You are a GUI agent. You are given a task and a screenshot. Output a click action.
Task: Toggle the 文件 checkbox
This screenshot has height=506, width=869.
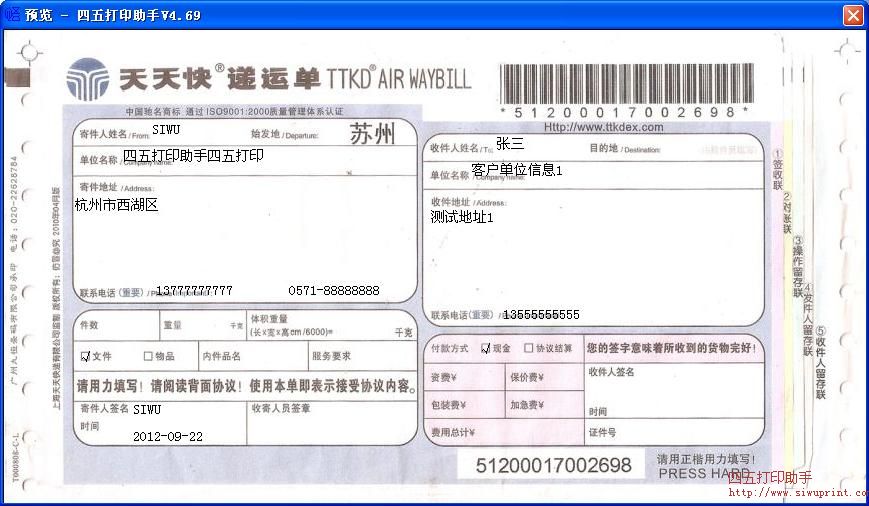coord(85,356)
